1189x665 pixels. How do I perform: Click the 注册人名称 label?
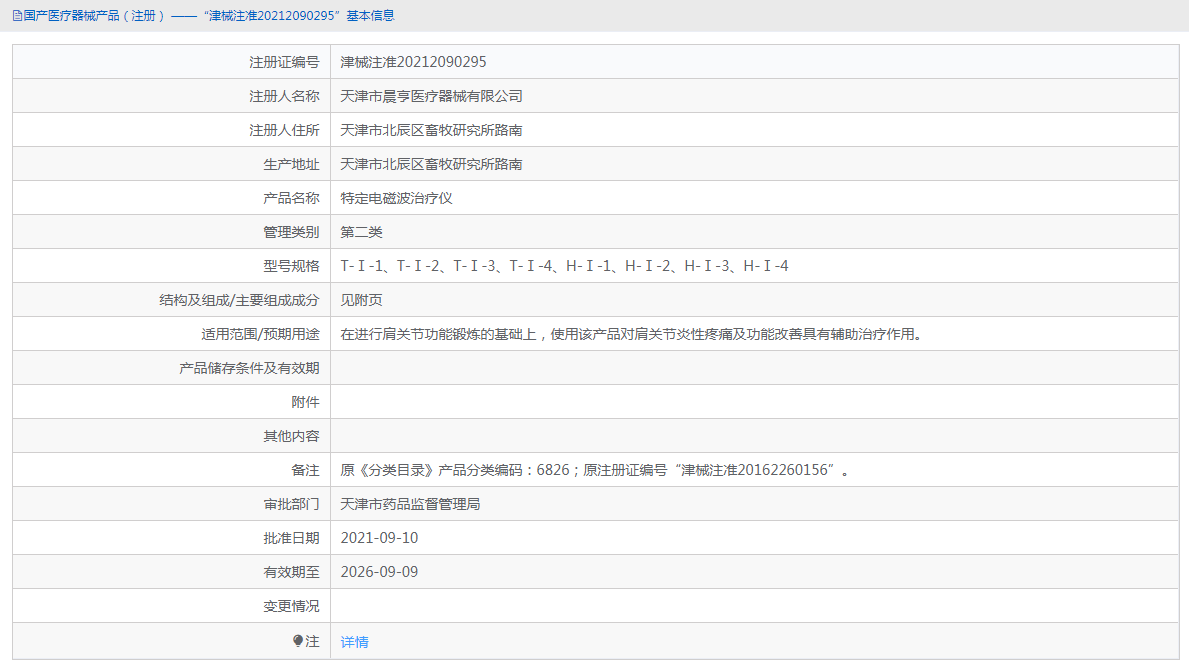coord(284,96)
